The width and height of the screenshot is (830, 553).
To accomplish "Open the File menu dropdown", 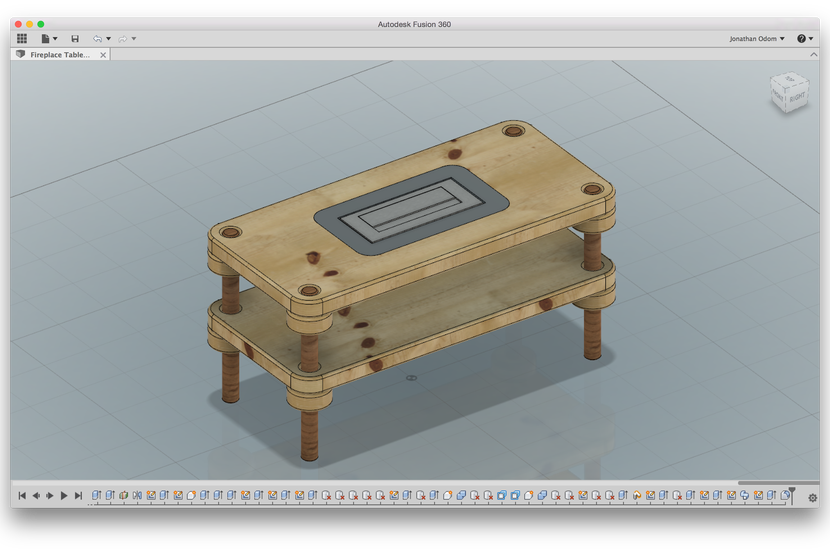I will click(x=48, y=39).
